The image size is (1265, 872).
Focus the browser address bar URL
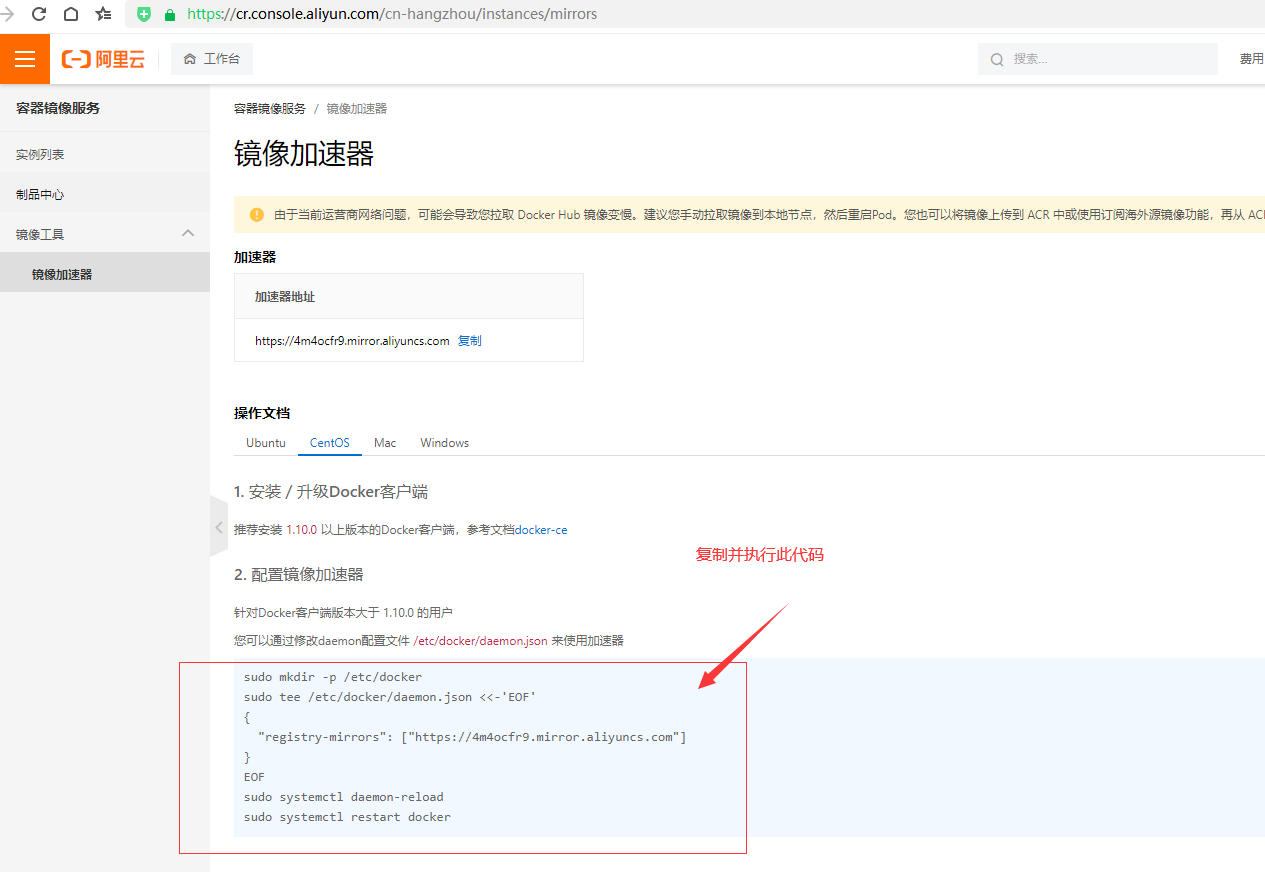click(392, 15)
